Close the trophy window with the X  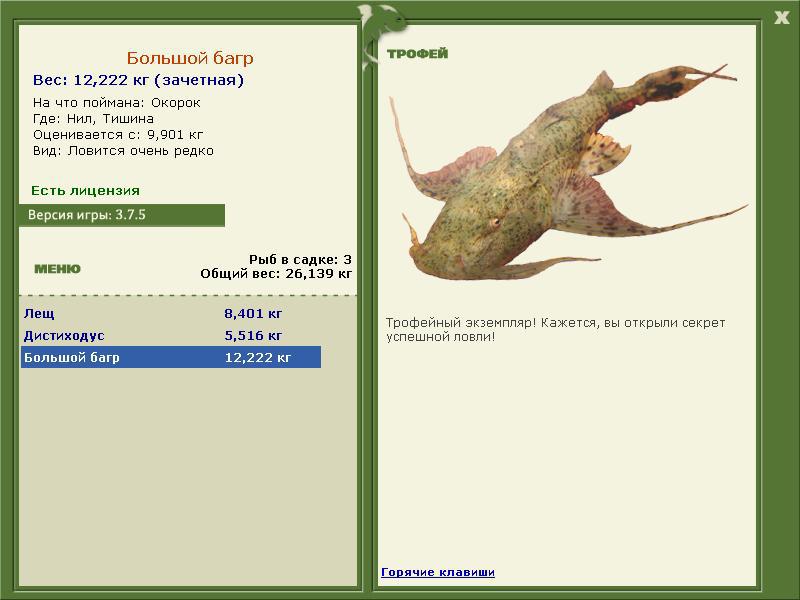[x=782, y=17]
